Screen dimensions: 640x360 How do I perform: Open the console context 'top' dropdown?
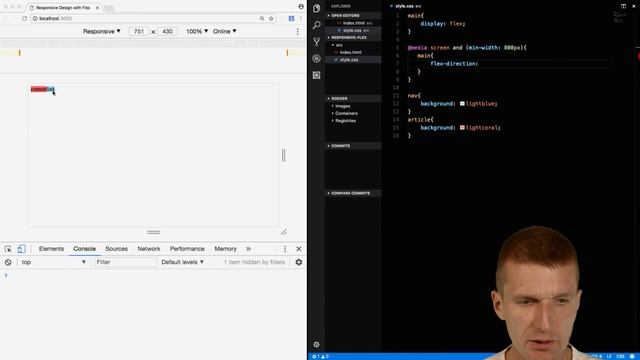point(53,262)
